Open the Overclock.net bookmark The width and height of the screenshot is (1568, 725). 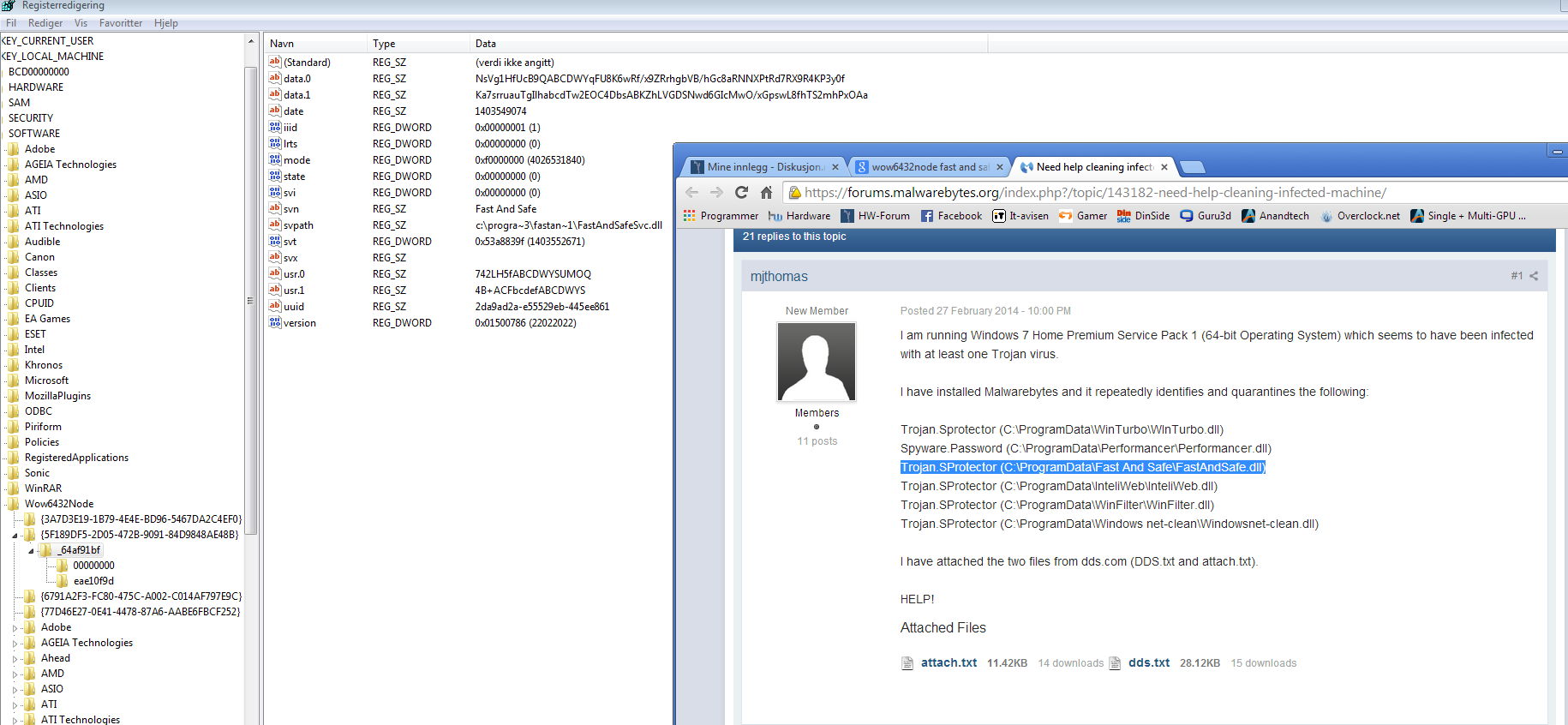pyautogui.click(x=1361, y=216)
